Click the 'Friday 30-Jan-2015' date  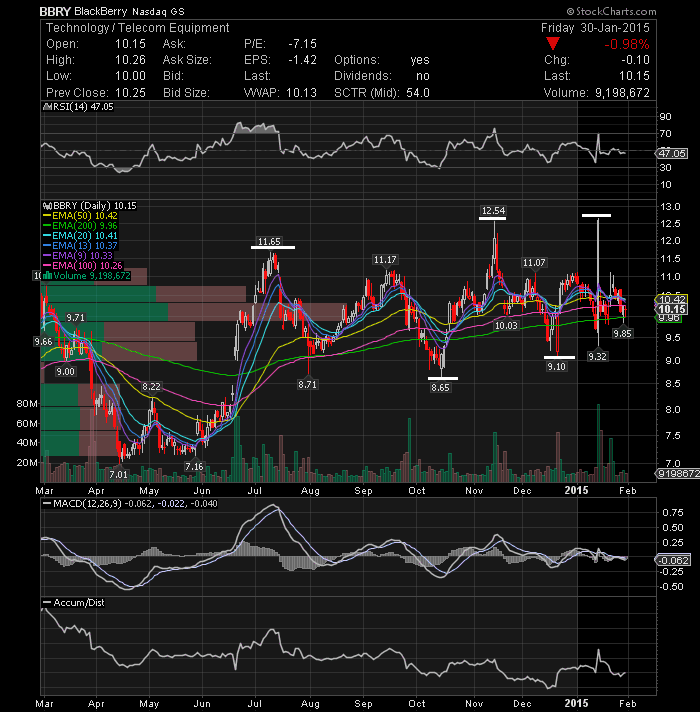[x=595, y=28]
